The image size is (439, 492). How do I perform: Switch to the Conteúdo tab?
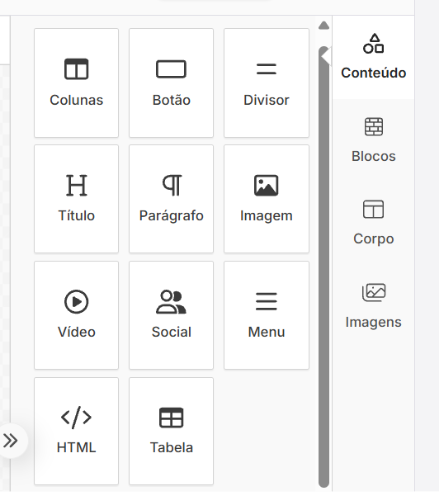click(373, 57)
